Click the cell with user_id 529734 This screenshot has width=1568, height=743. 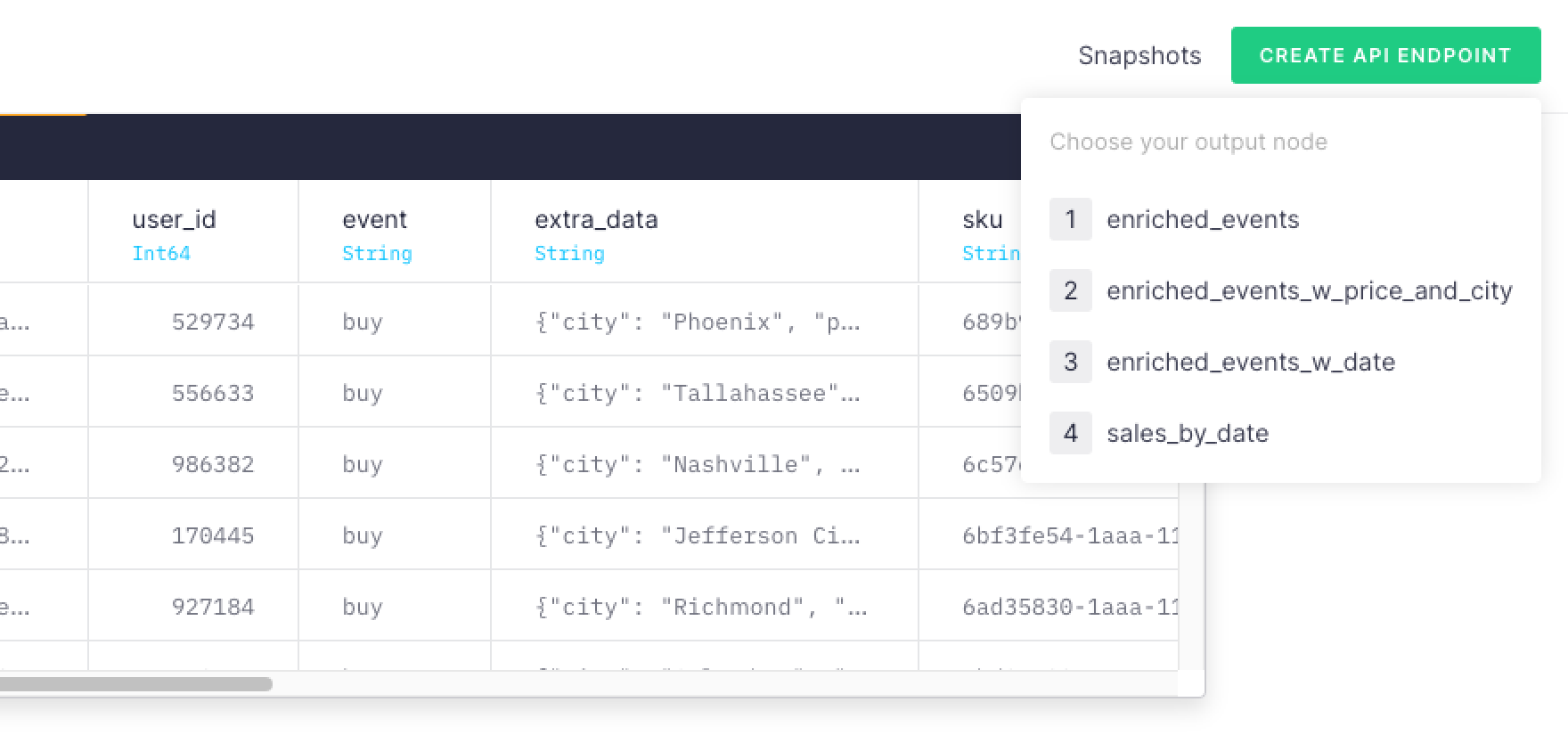pos(193,322)
